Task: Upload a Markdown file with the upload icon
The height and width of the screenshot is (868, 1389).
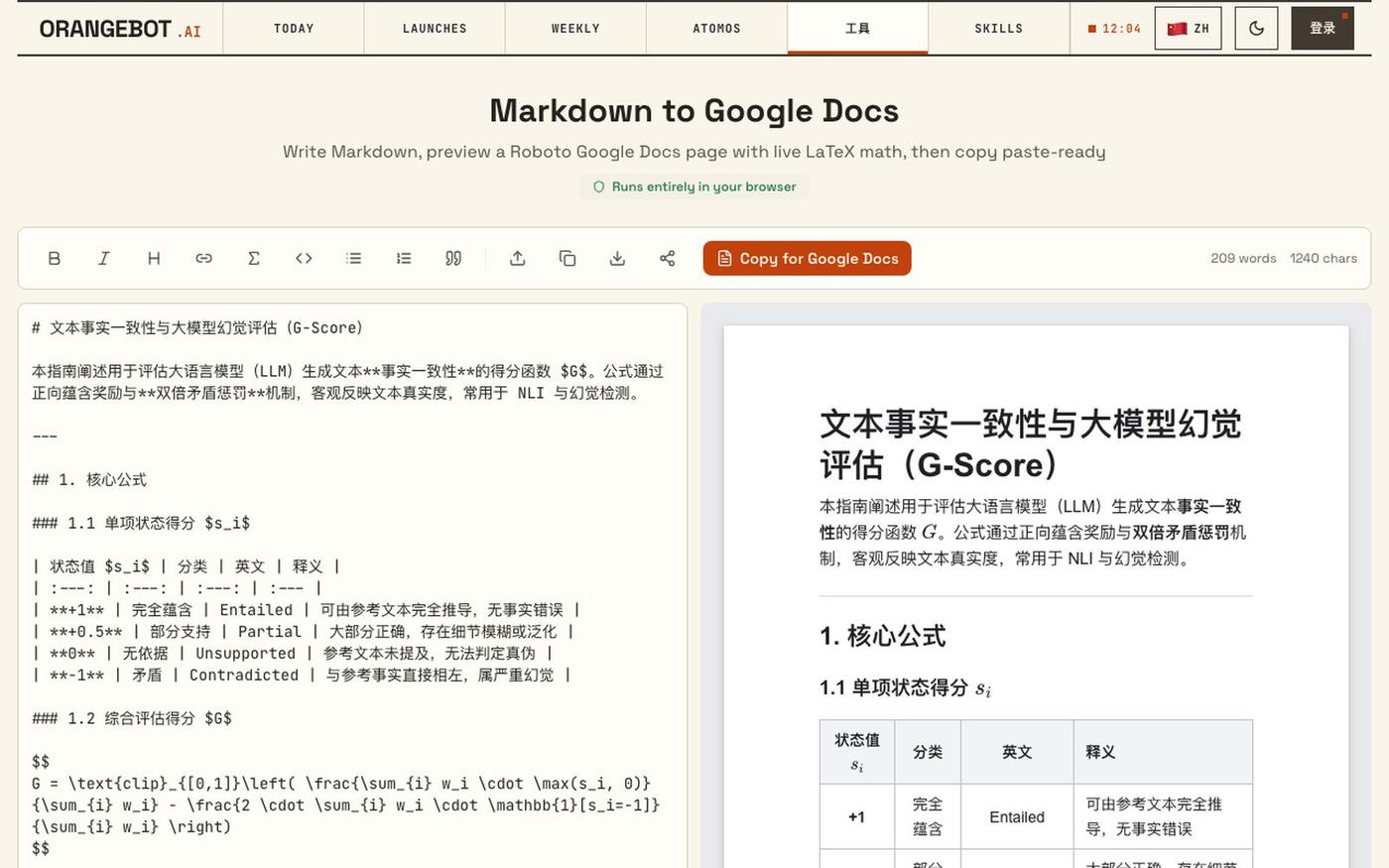Action: (x=518, y=258)
